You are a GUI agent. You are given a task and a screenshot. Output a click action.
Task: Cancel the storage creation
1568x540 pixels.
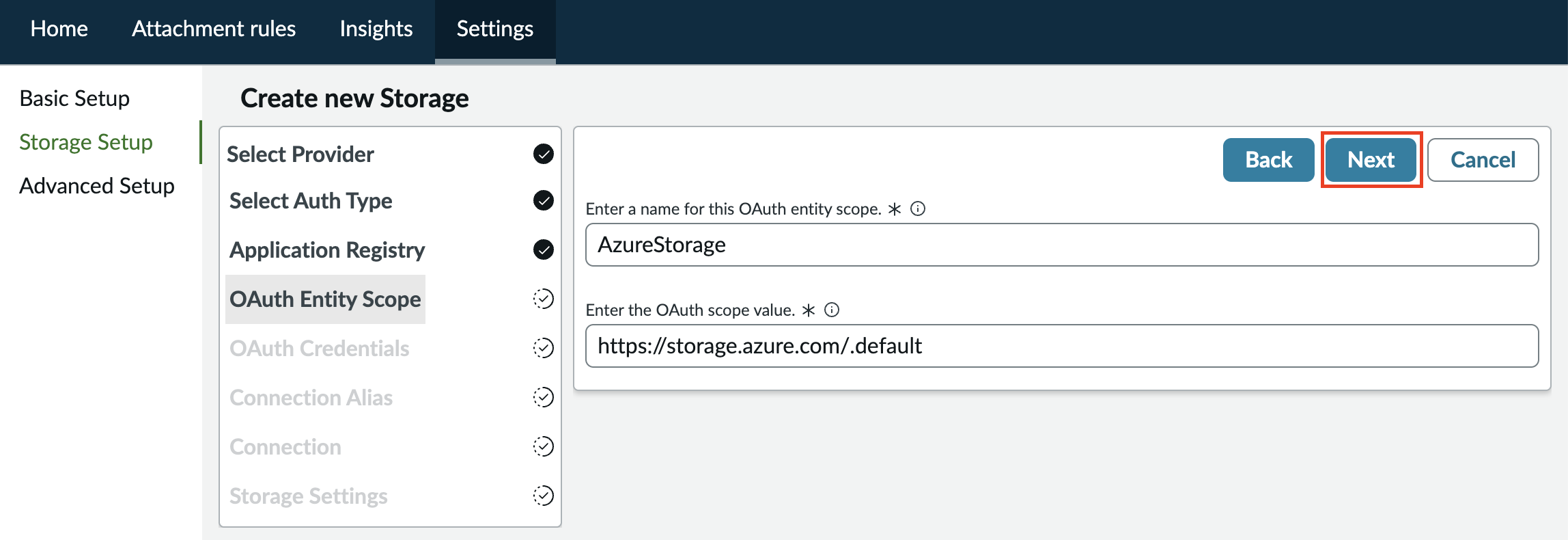point(1483,160)
